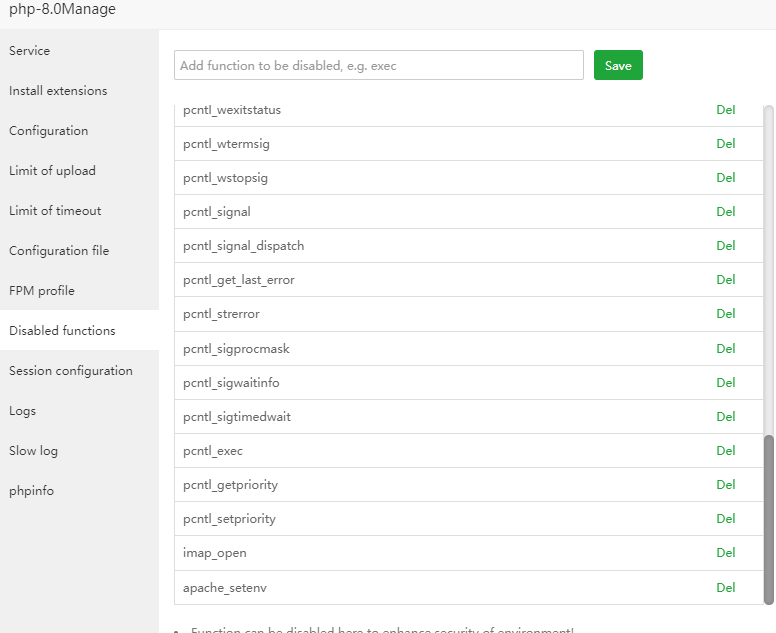Open the FPM profile tab
This screenshot has height=633, width=776.
tap(42, 291)
